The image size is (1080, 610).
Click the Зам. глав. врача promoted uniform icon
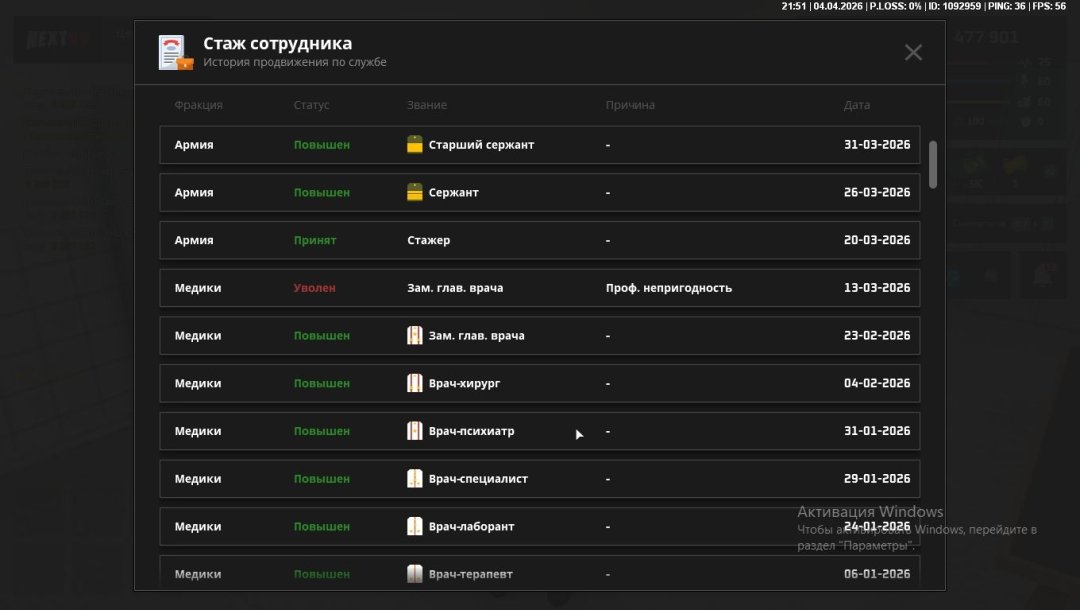[x=415, y=336]
